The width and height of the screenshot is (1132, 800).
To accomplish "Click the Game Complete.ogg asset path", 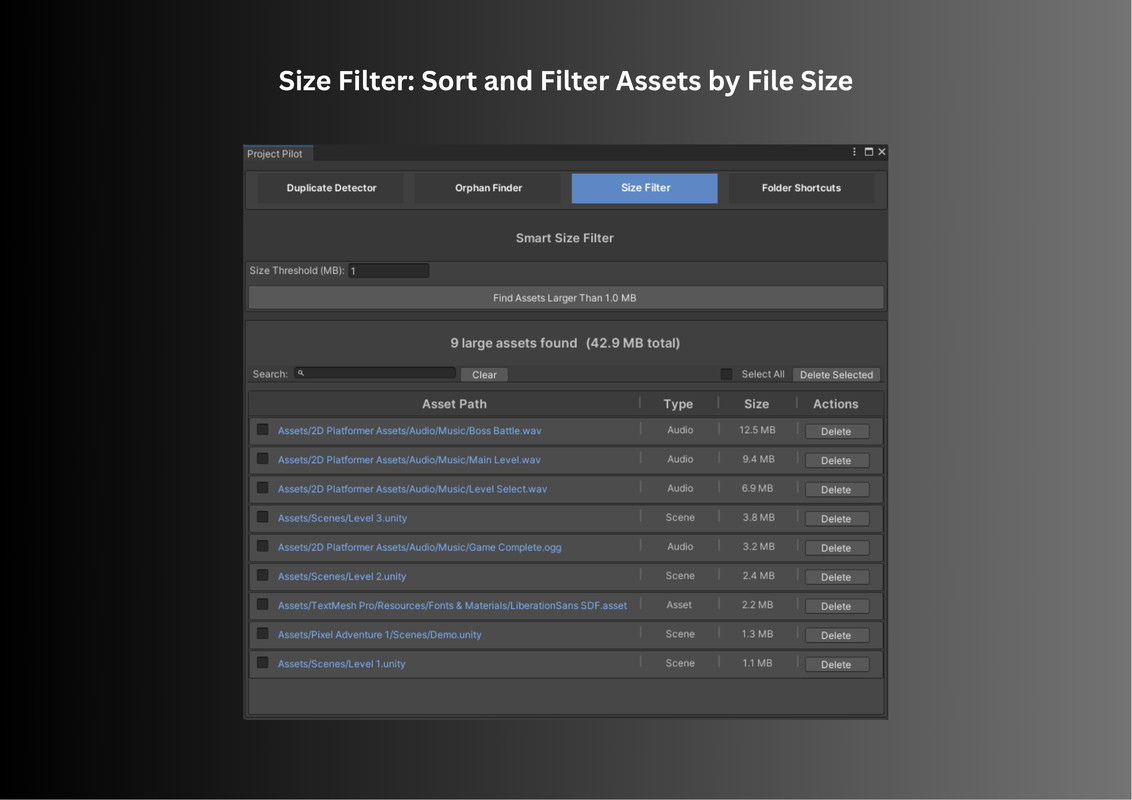I will point(419,547).
